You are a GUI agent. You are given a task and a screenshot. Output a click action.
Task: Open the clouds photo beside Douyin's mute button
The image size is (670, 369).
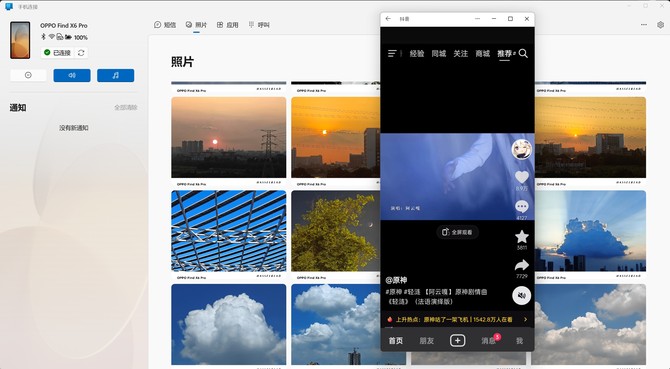coord(590,324)
